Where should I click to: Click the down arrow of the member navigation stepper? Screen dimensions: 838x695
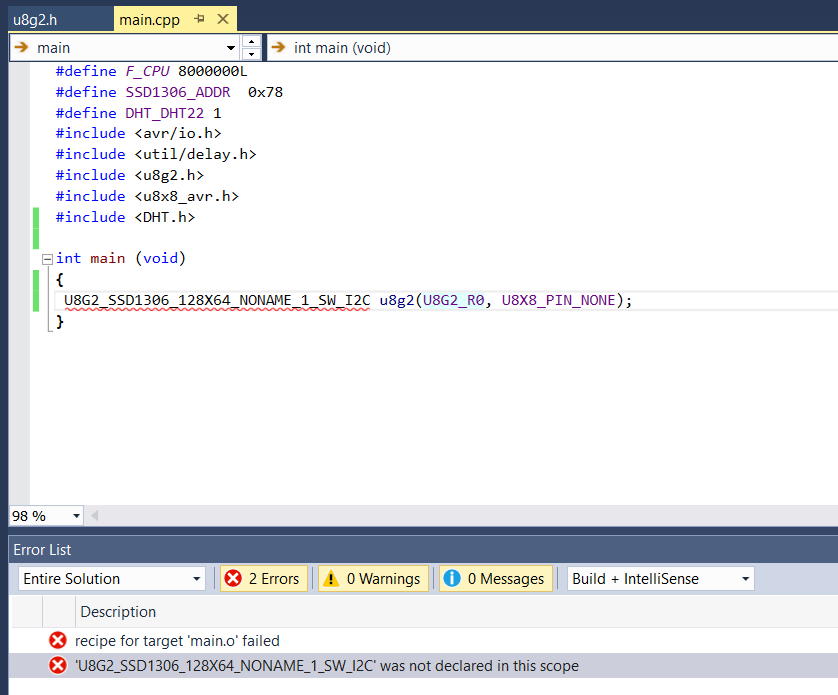[x=251, y=53]
